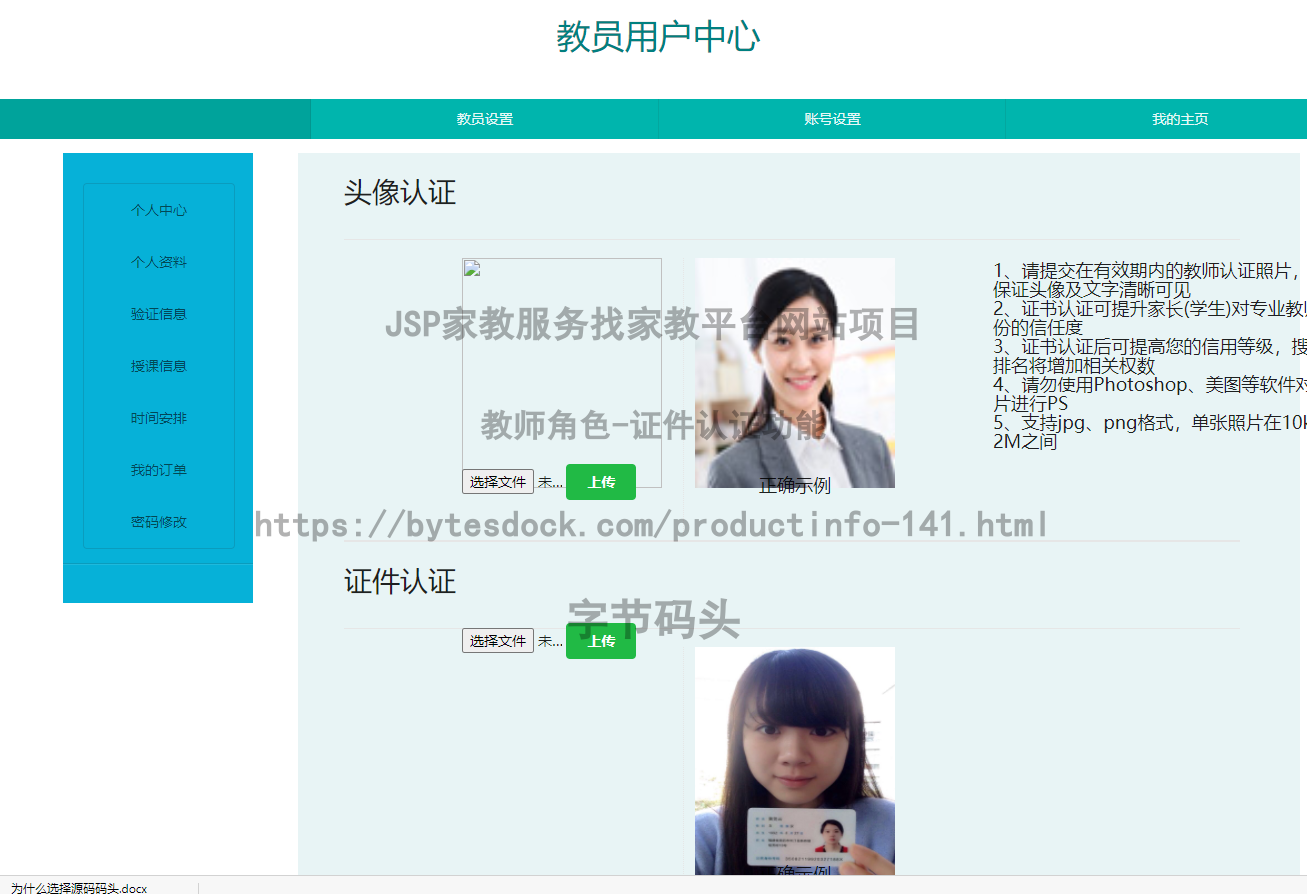
Task: Click the 证件认证 section heading
Action: [x=400, y=581]
